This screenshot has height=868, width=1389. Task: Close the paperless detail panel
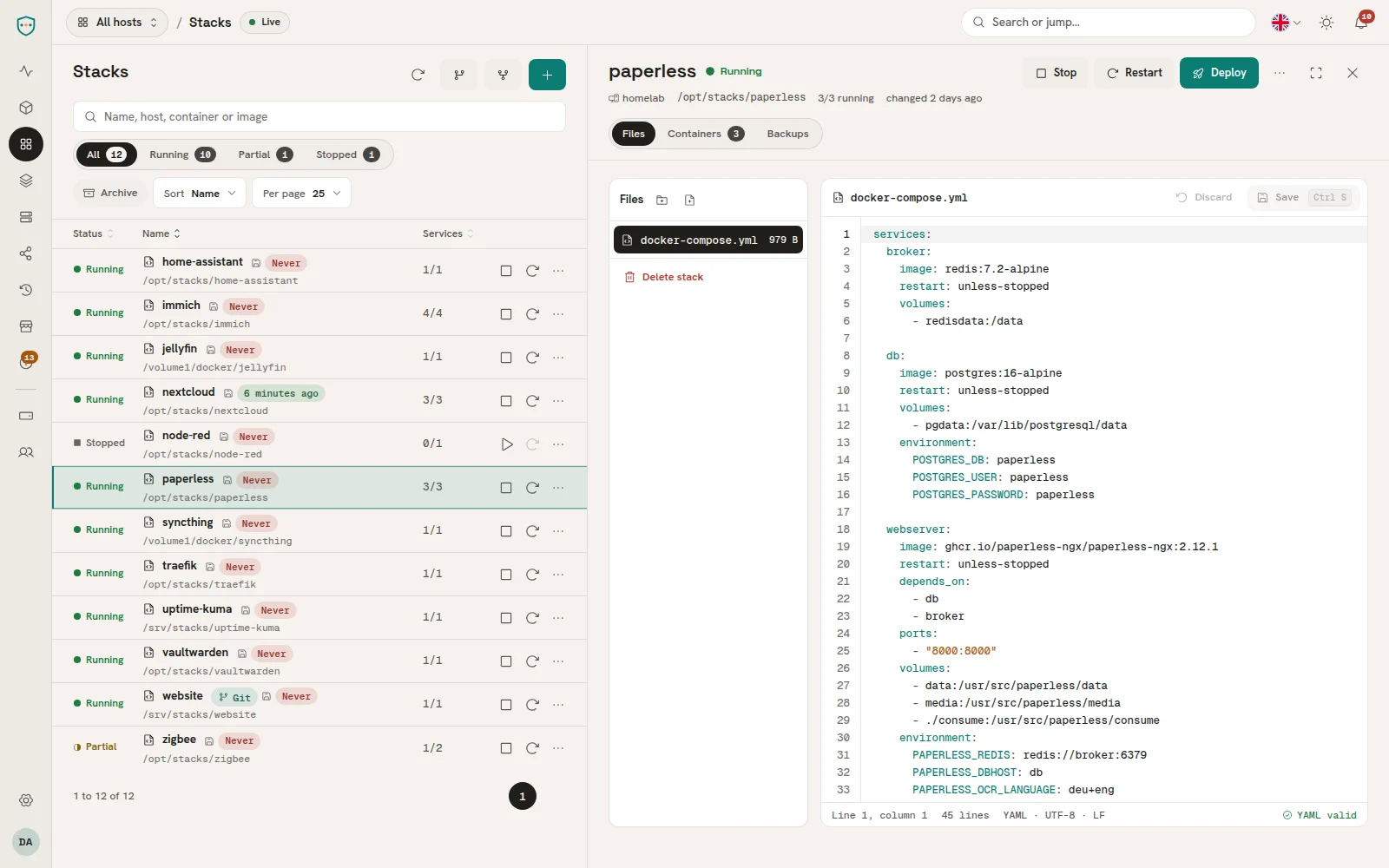(1353, 73)
